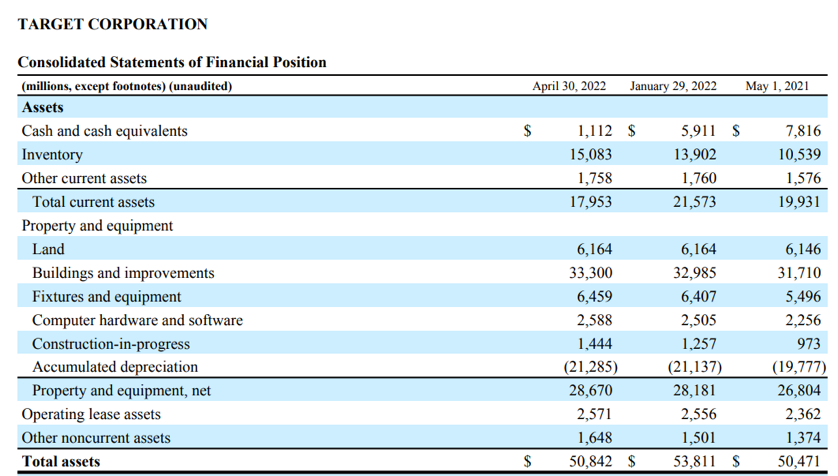Viewport: 838px width, 476px height.
Task: Select the Property and equipment heading
Action: (97, 225)
